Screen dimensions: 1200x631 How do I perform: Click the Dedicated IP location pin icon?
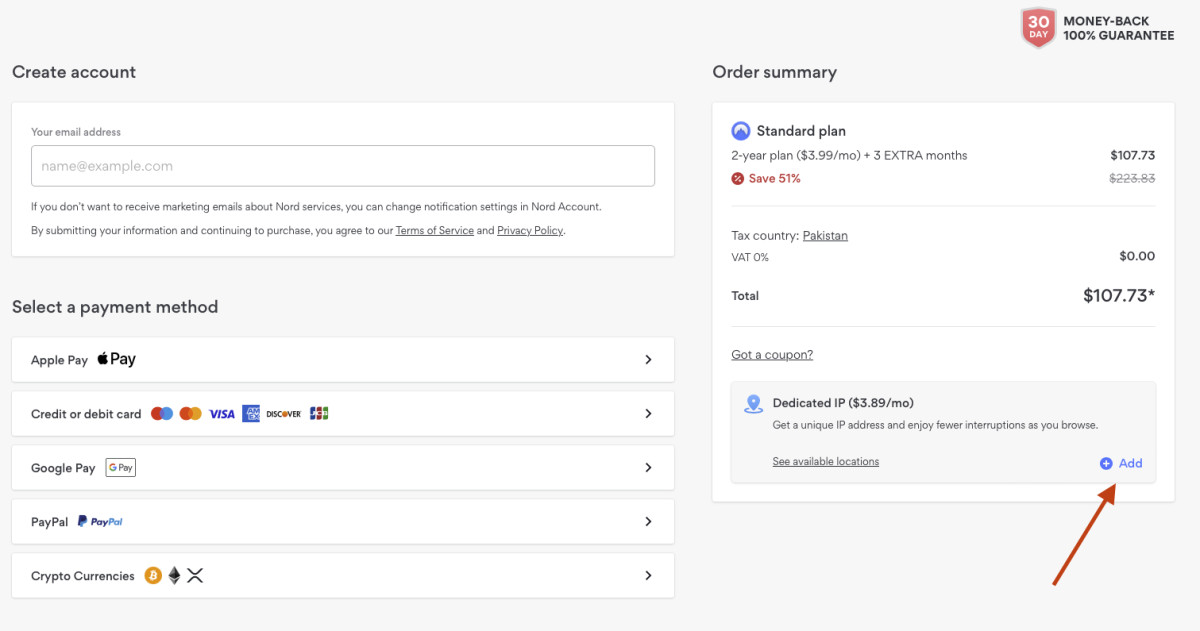(754, 404)
